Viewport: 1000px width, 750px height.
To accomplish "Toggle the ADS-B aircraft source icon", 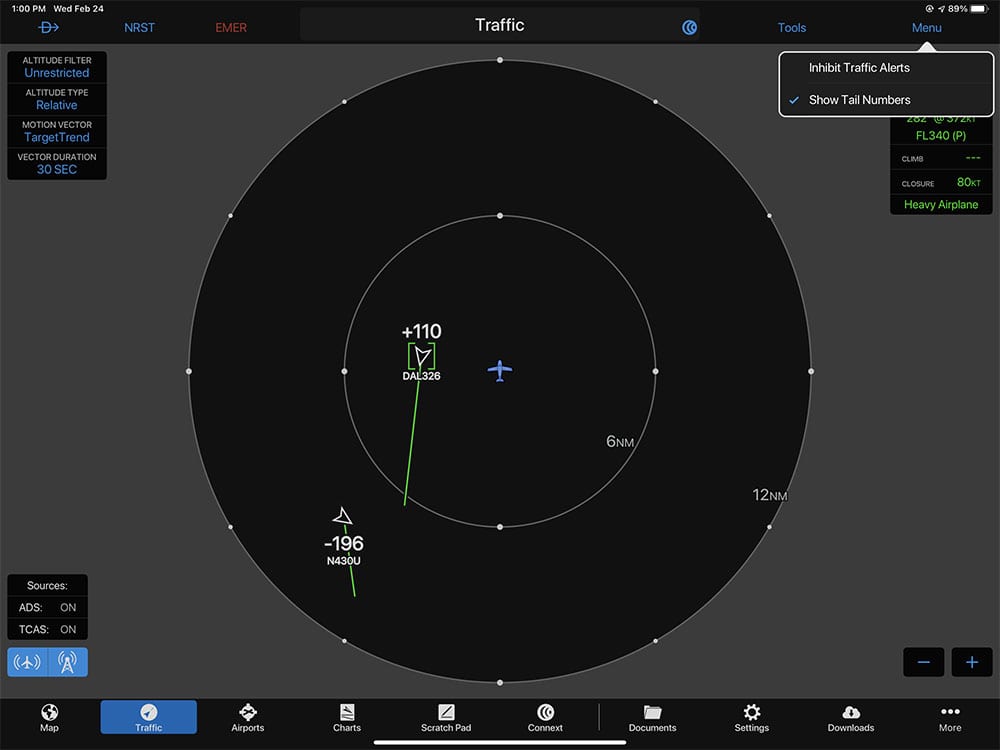I will pyautogui.click(x=27, y=662).
